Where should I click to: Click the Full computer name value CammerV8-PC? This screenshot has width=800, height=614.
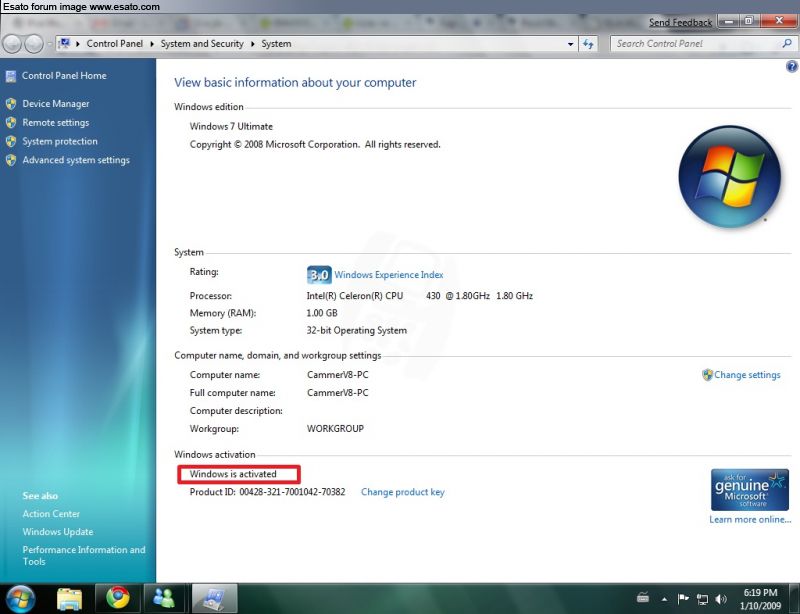[338, 392]
